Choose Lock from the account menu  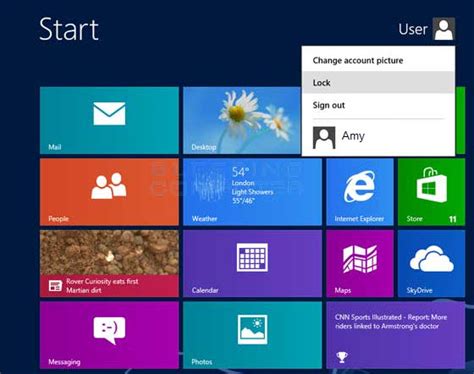[378, 83]
